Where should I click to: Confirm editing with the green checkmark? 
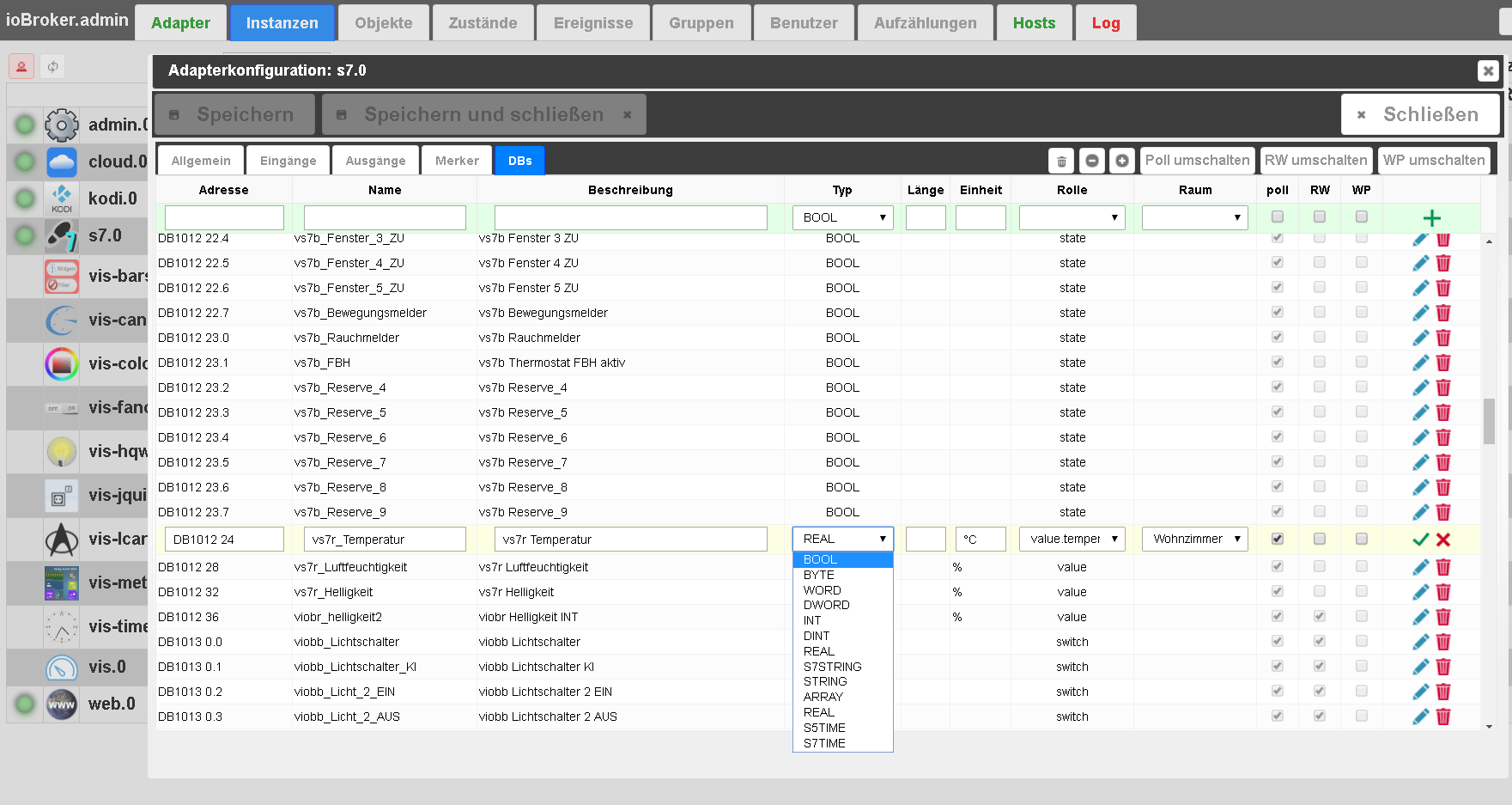[x=1421, y=540]
